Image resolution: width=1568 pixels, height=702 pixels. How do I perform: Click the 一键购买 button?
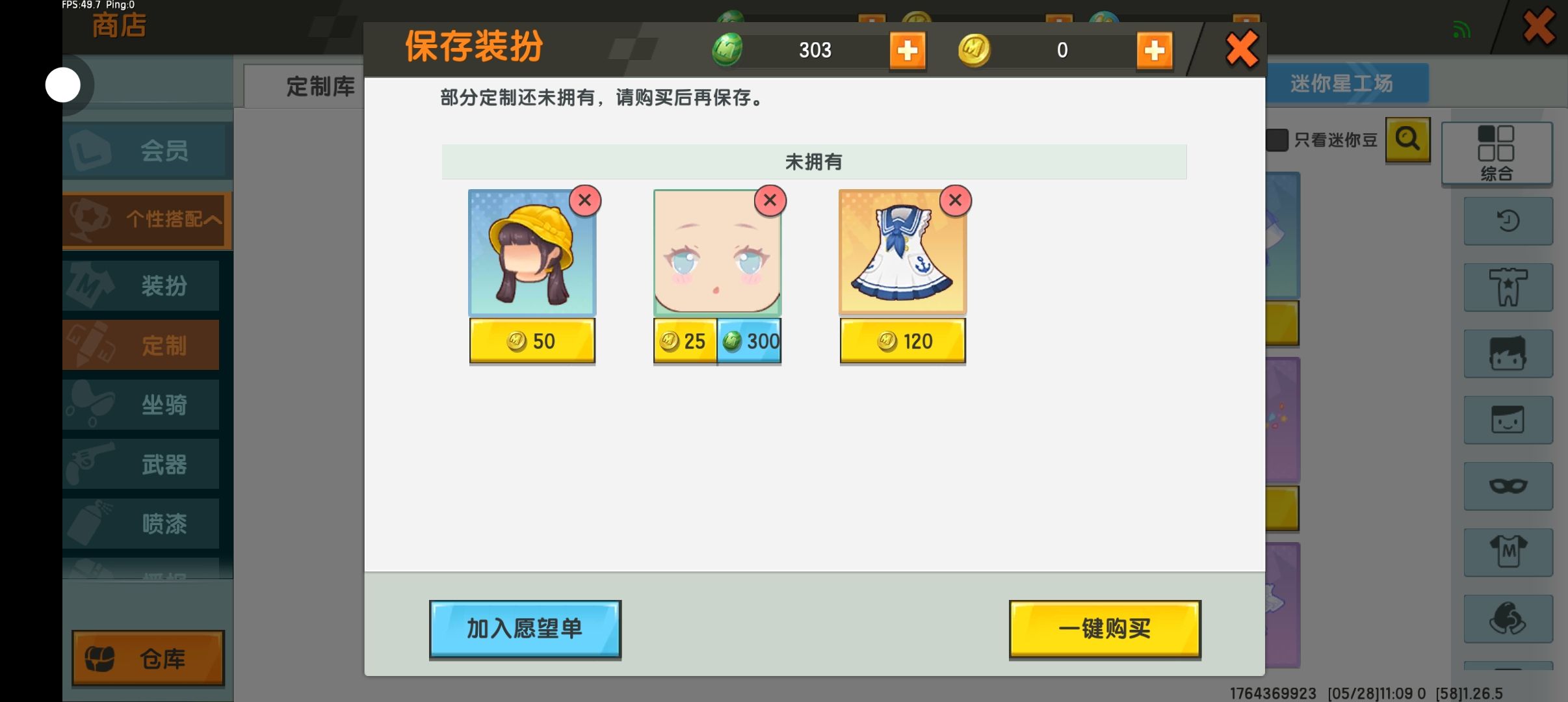tap(1104, 629)
